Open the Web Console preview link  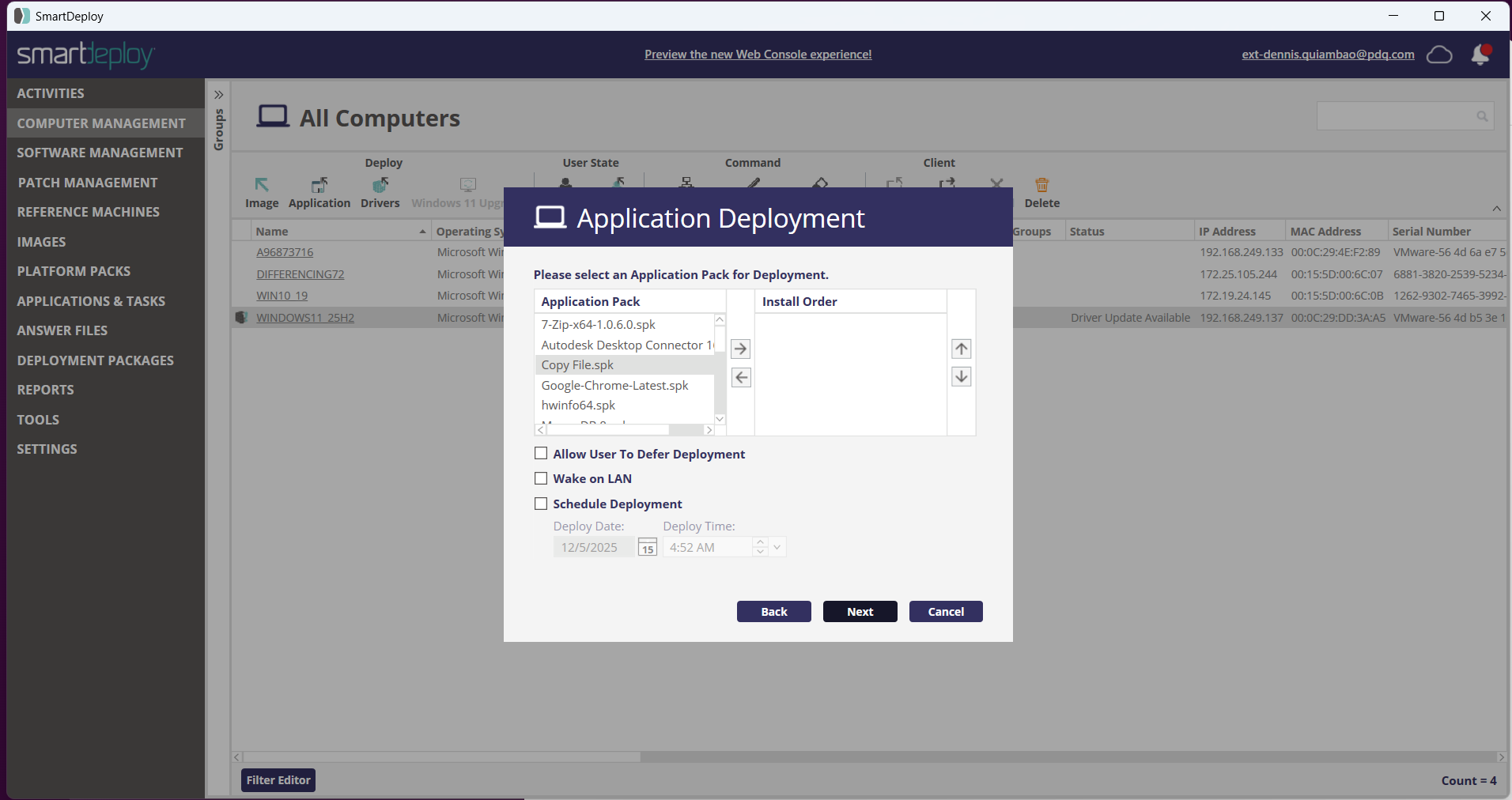pos(758,55)
